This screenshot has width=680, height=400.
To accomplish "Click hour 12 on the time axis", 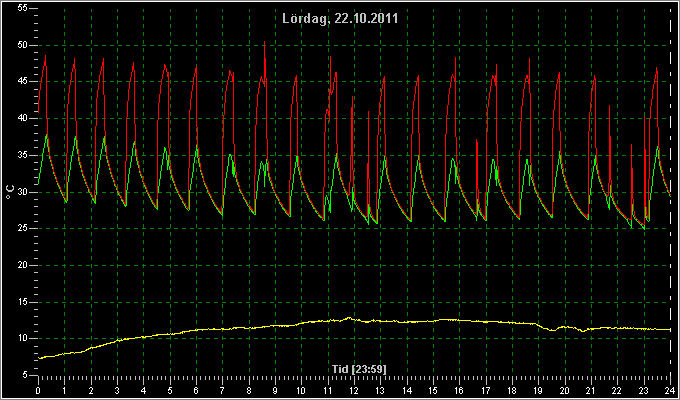I will pos(354,390).
